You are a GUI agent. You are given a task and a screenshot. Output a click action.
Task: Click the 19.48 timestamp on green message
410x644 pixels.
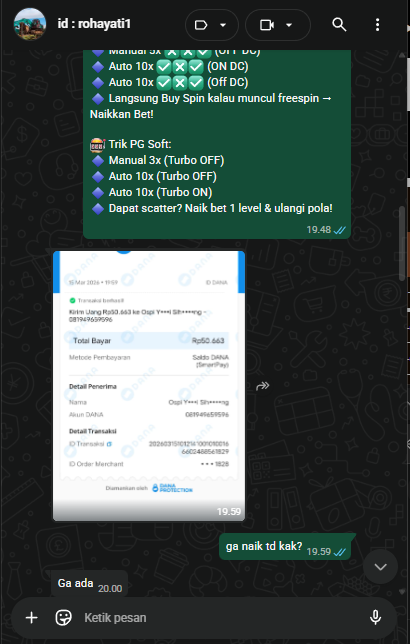(x=319, y=230)
